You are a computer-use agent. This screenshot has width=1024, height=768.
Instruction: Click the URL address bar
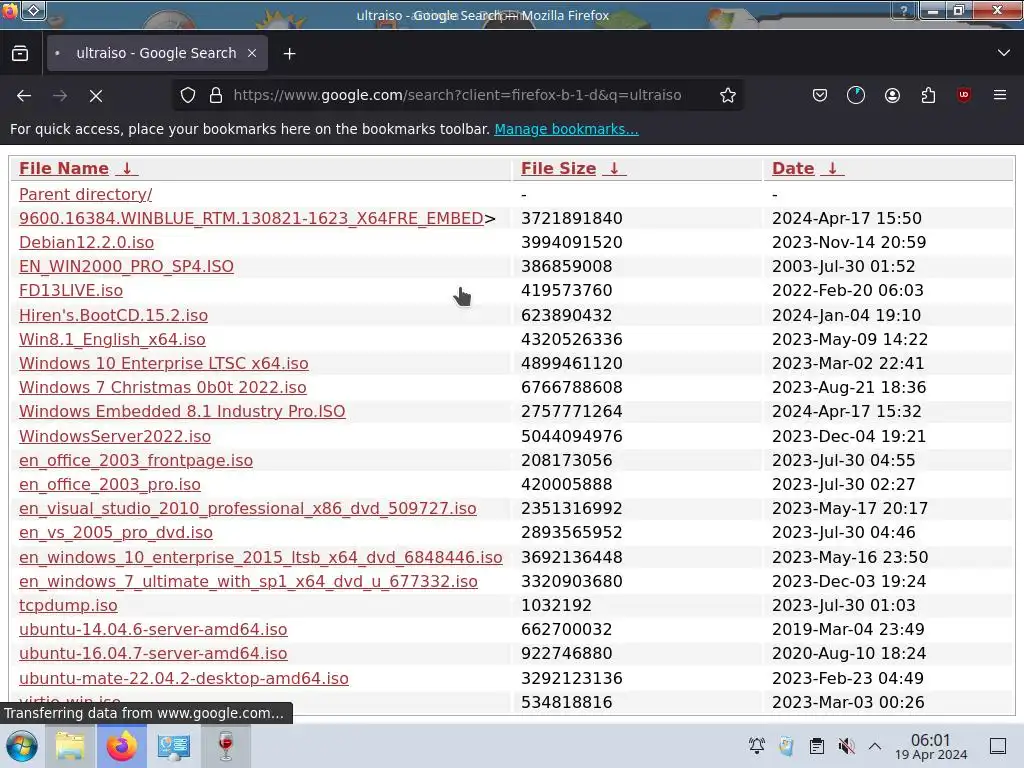pos(457,95)
